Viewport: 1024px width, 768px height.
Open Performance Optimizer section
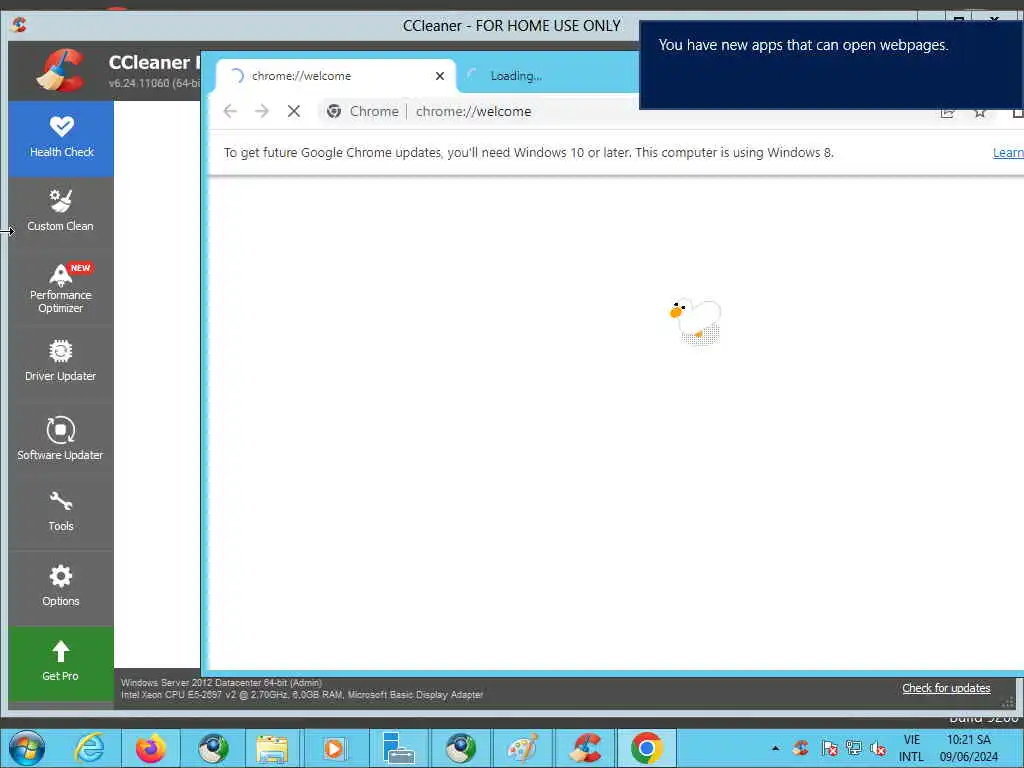[61, 288]
